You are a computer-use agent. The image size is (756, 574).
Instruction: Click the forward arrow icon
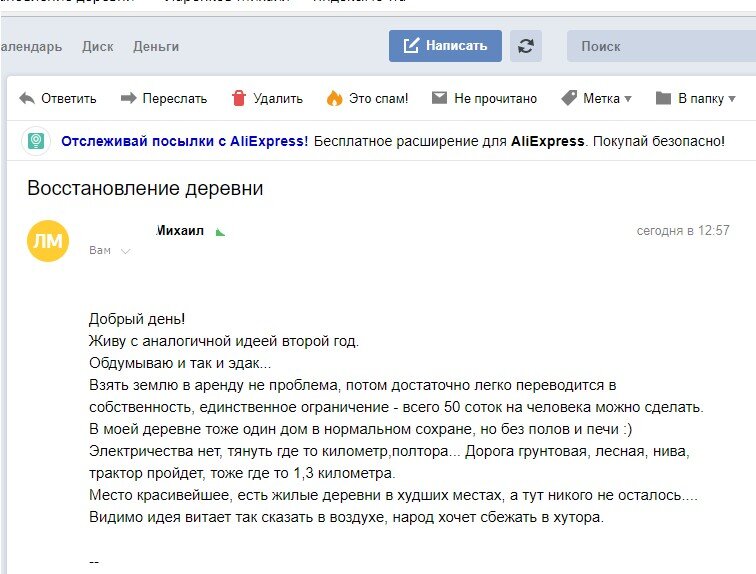point(129,98)
